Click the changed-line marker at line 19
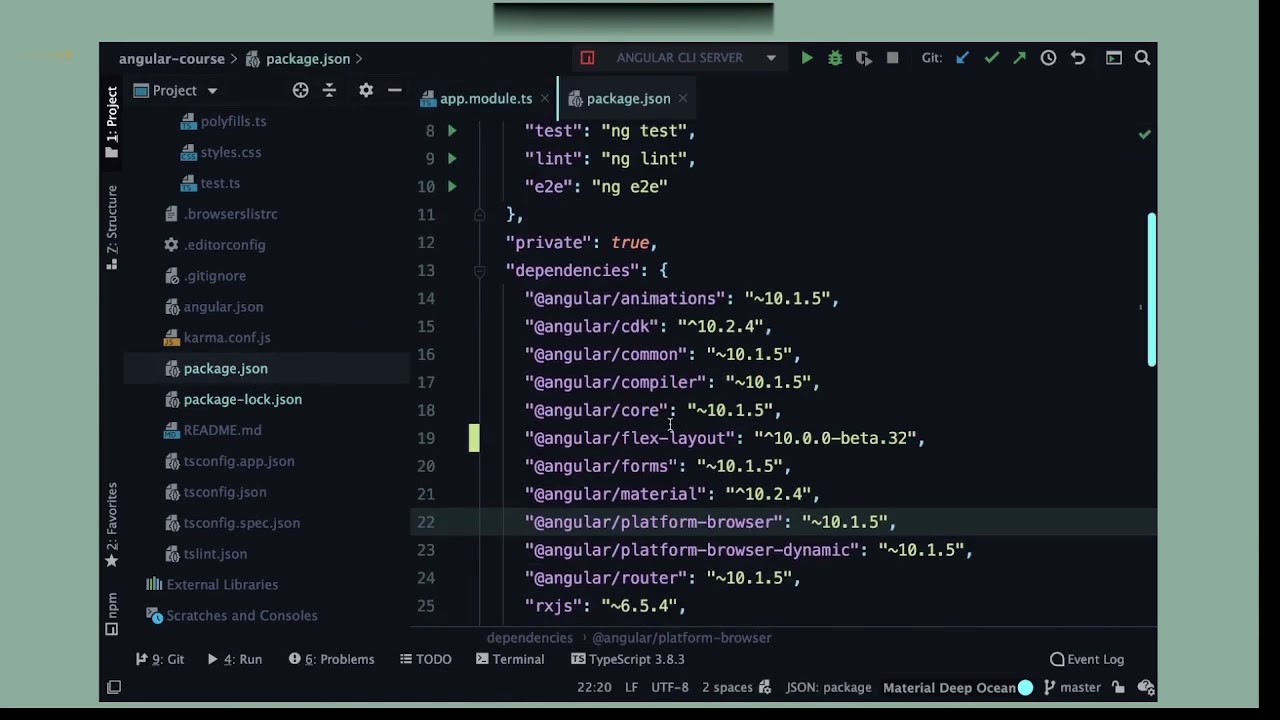The image size is (1280, 720). [474, 438]
